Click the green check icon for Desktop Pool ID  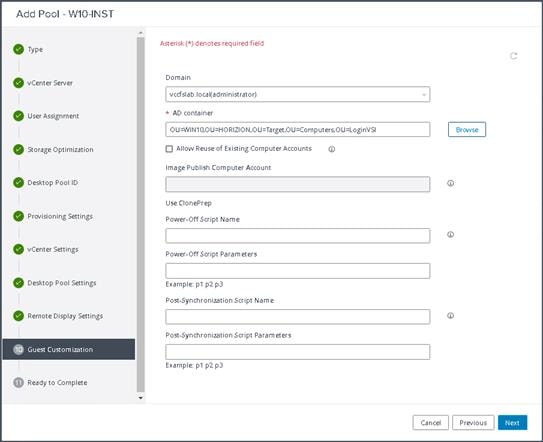(18, 183)
